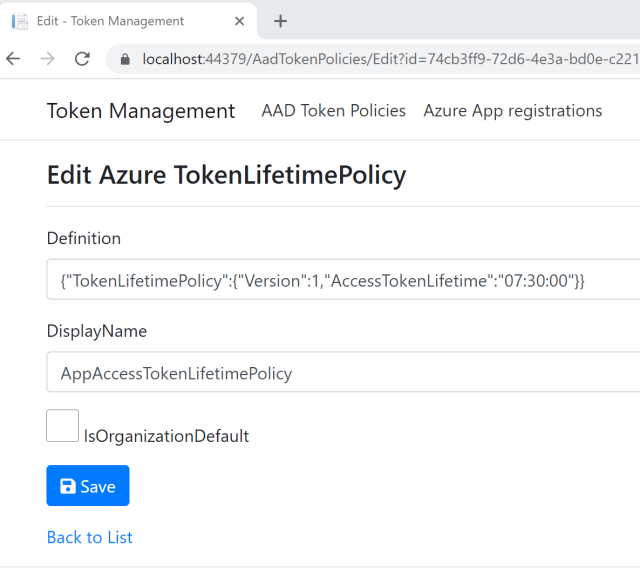Open Azure App registrations nav item
This screenshot has width=640, height=568.
(513, 111)
